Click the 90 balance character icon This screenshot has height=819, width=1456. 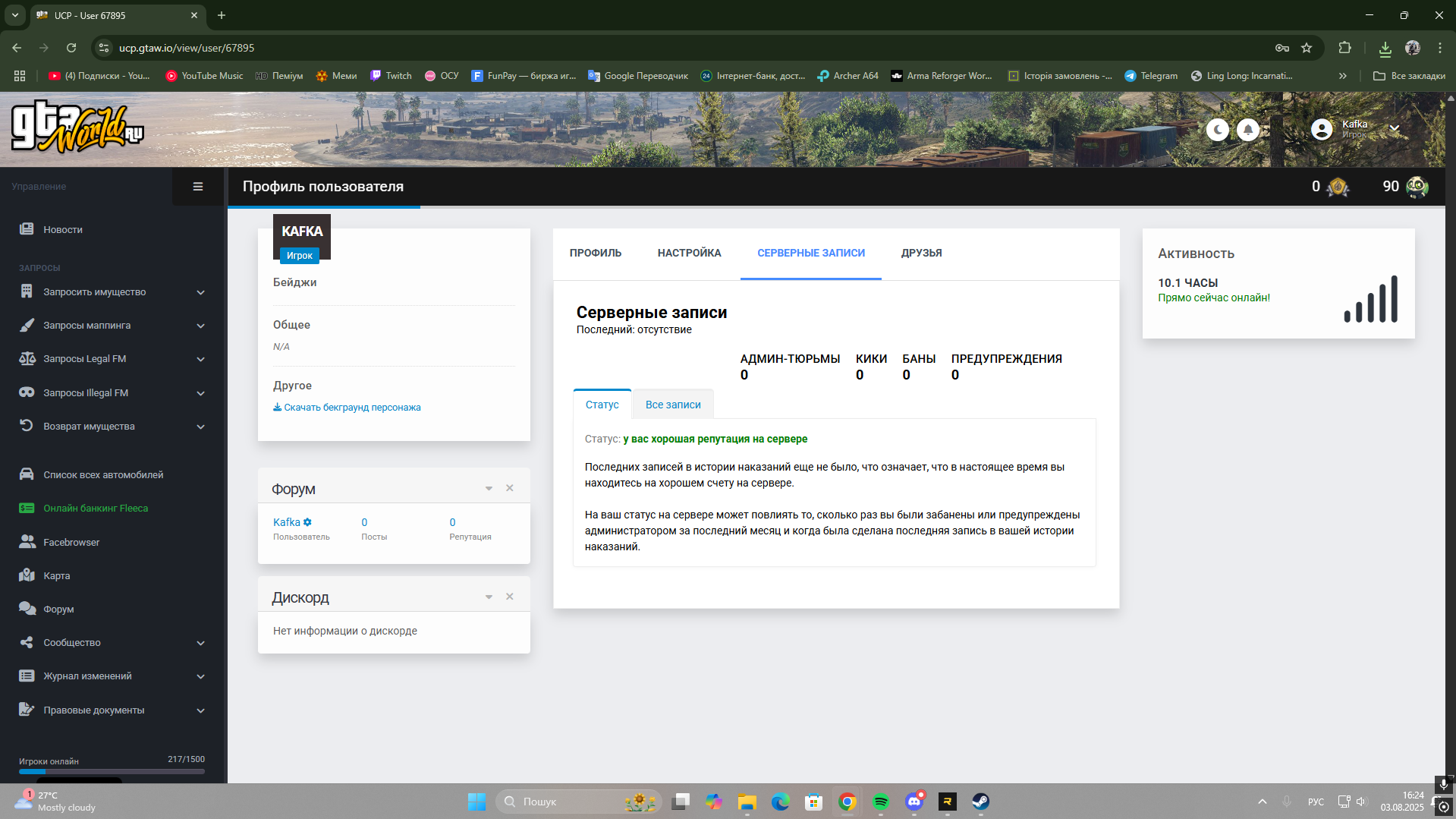[x=1417, y=187]
